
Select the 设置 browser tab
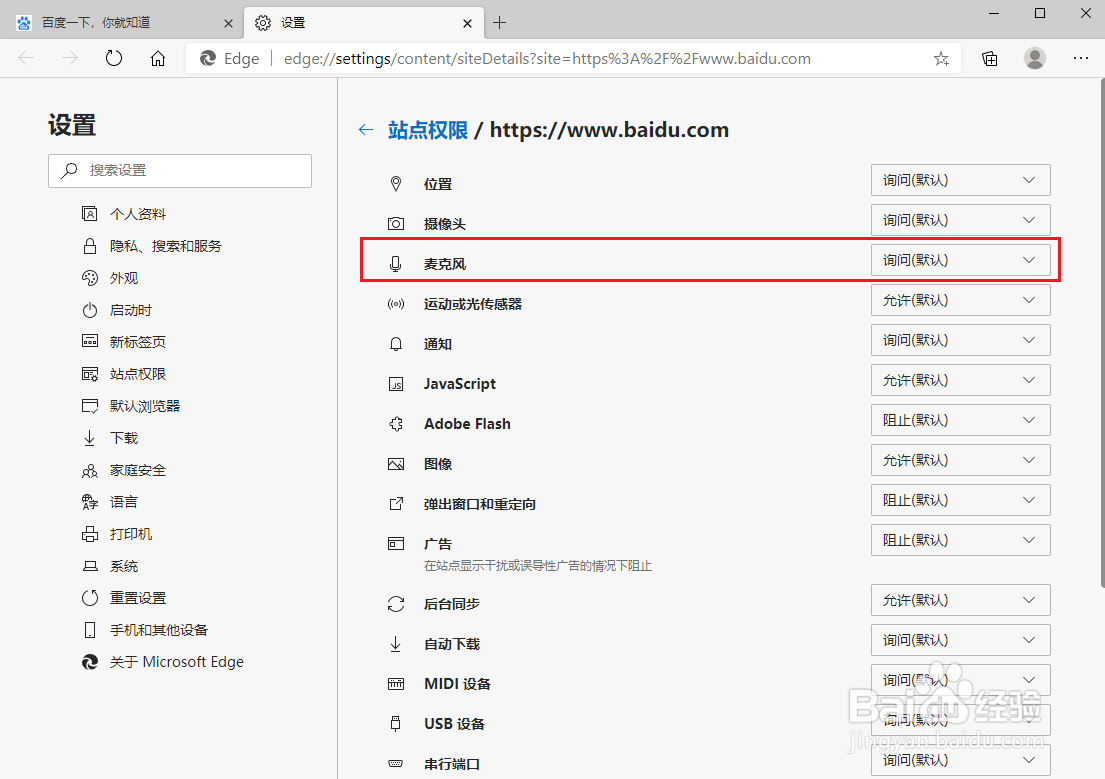[364, 23]
